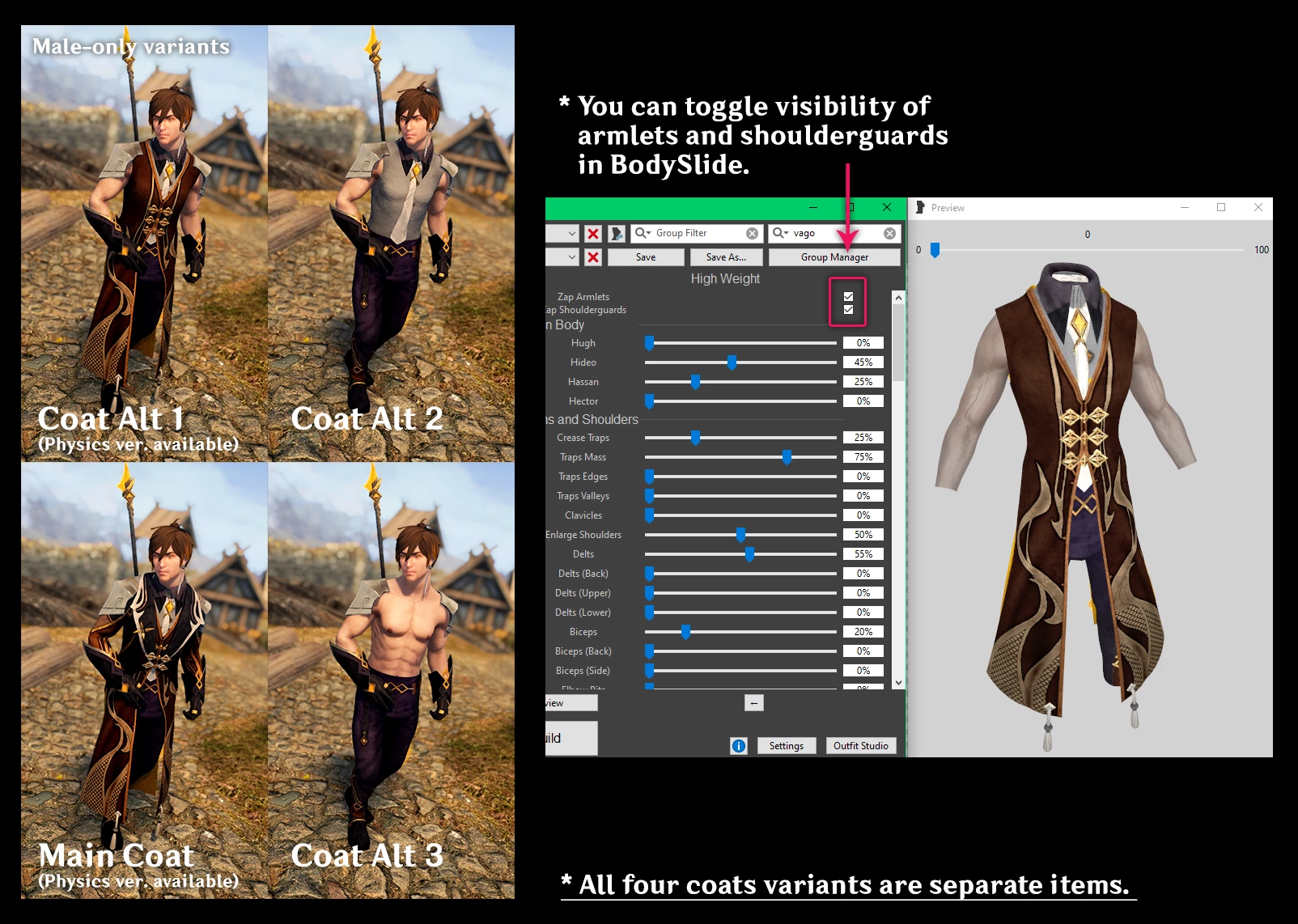Screen dimensions: 1298x924
Task: Click the Preview window title icon
Action: pyautogui.click(x=920, y=208)
